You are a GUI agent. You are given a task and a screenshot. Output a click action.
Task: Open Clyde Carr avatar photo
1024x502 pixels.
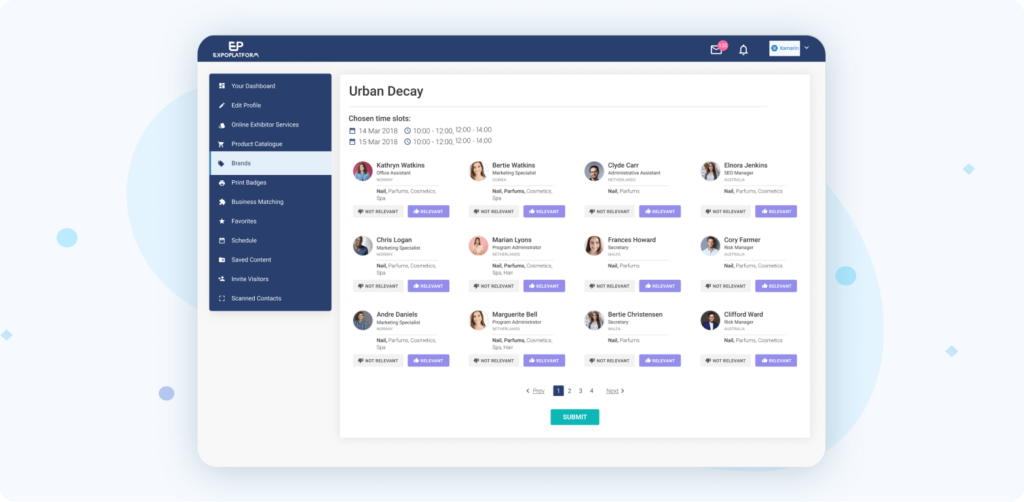point(594,171)
